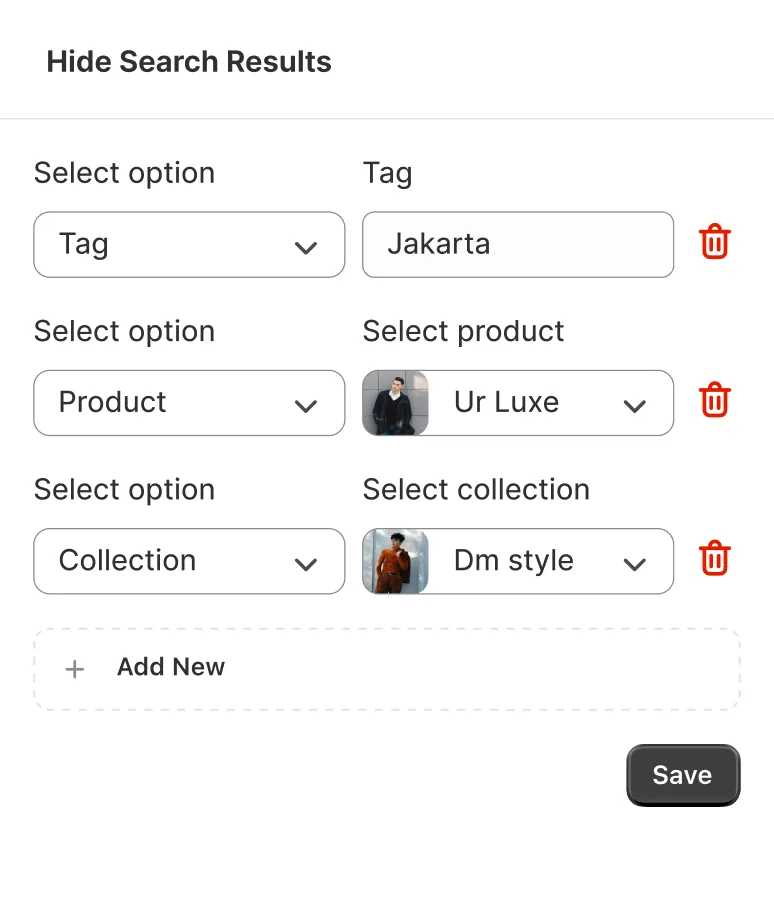Click the Select collection label

pyautogui.click(x=476, y=489)
